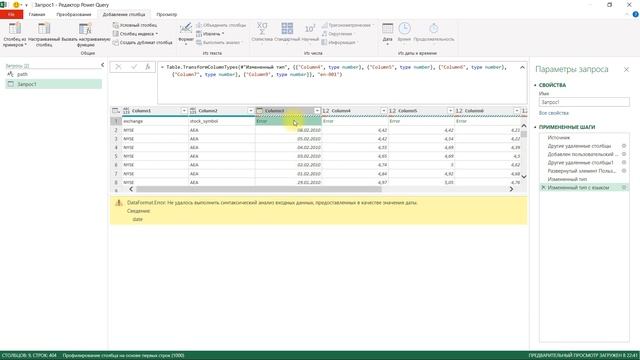This screenshot has height=360, width=640.
Task: Open the Time (Время) menu
Action: coord(404,32)
